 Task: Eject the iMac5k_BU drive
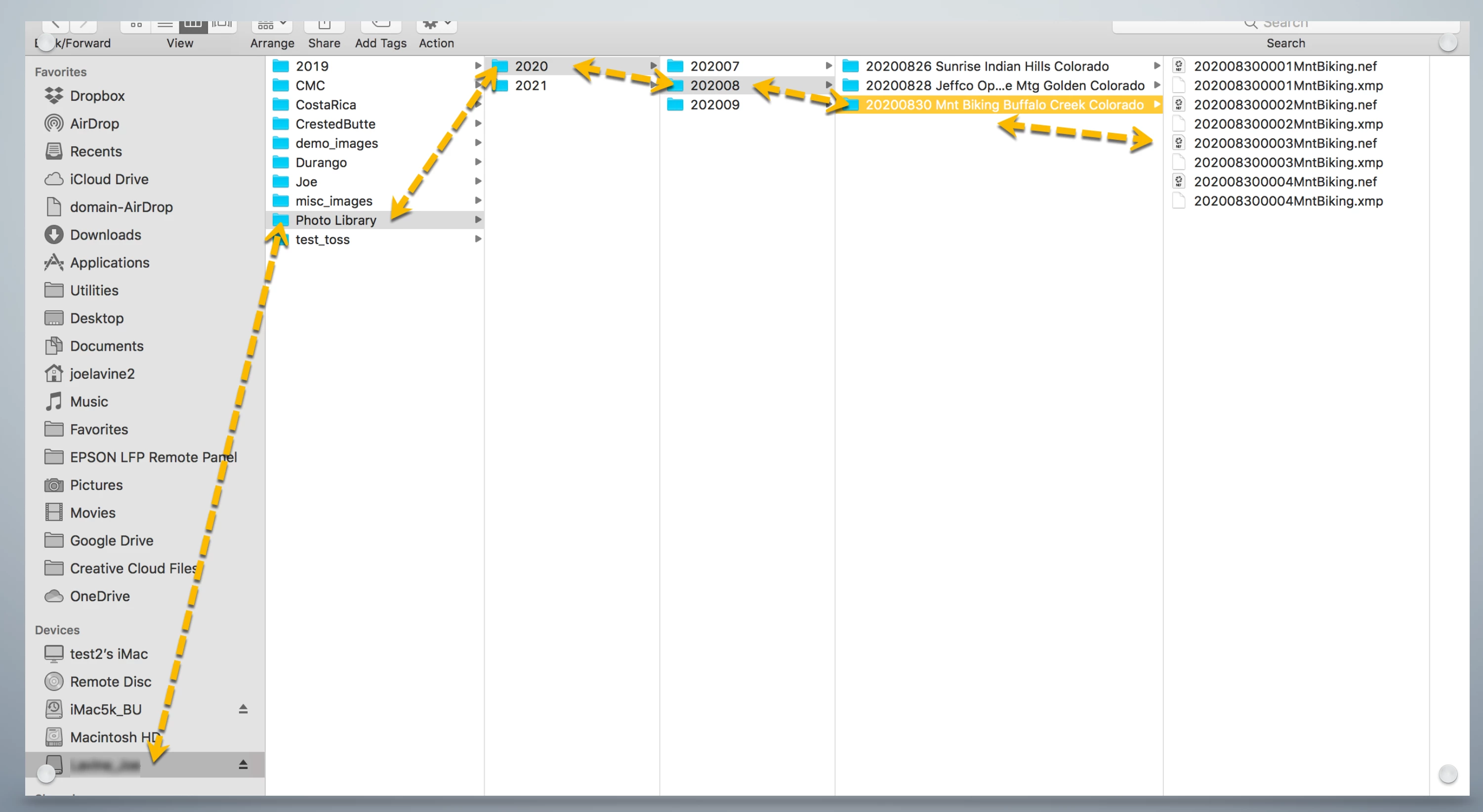pos(243,709)
